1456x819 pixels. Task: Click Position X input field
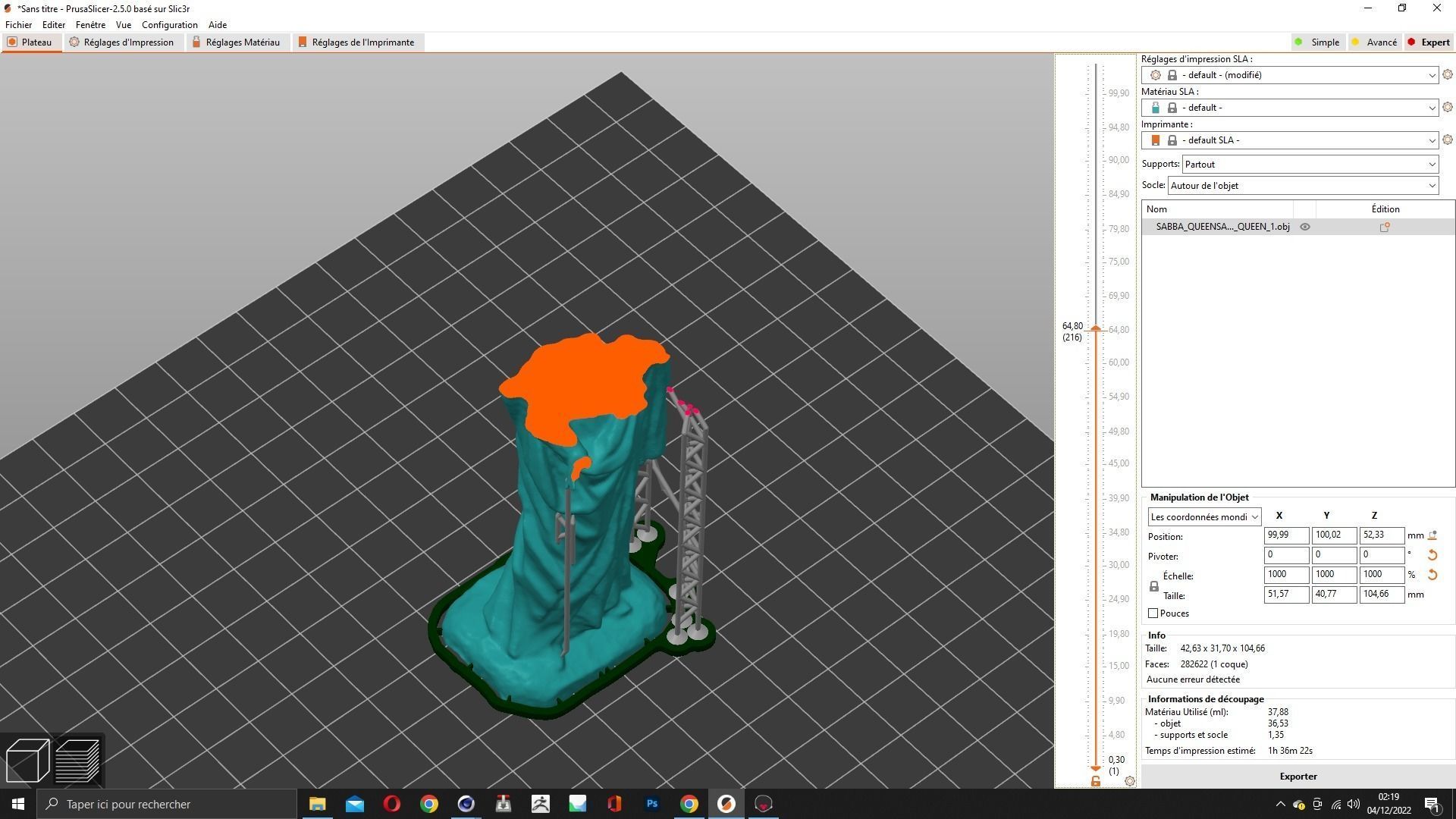(x=1286, y=535)
